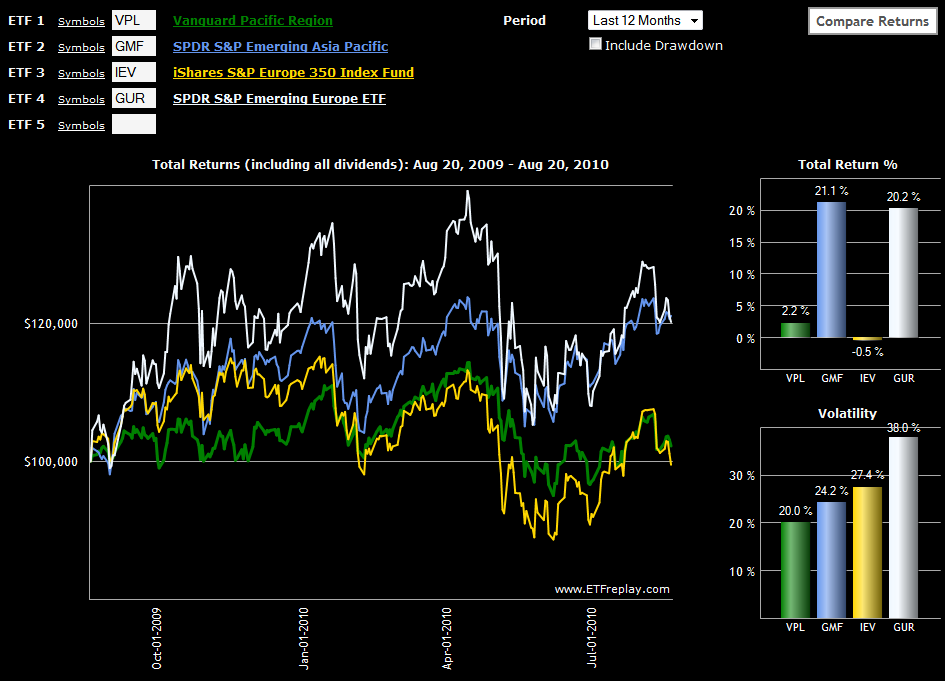Screen dimensions: 945x681
Task: Click the Oct-01-2009 axis date label
Action: [157, 639]
